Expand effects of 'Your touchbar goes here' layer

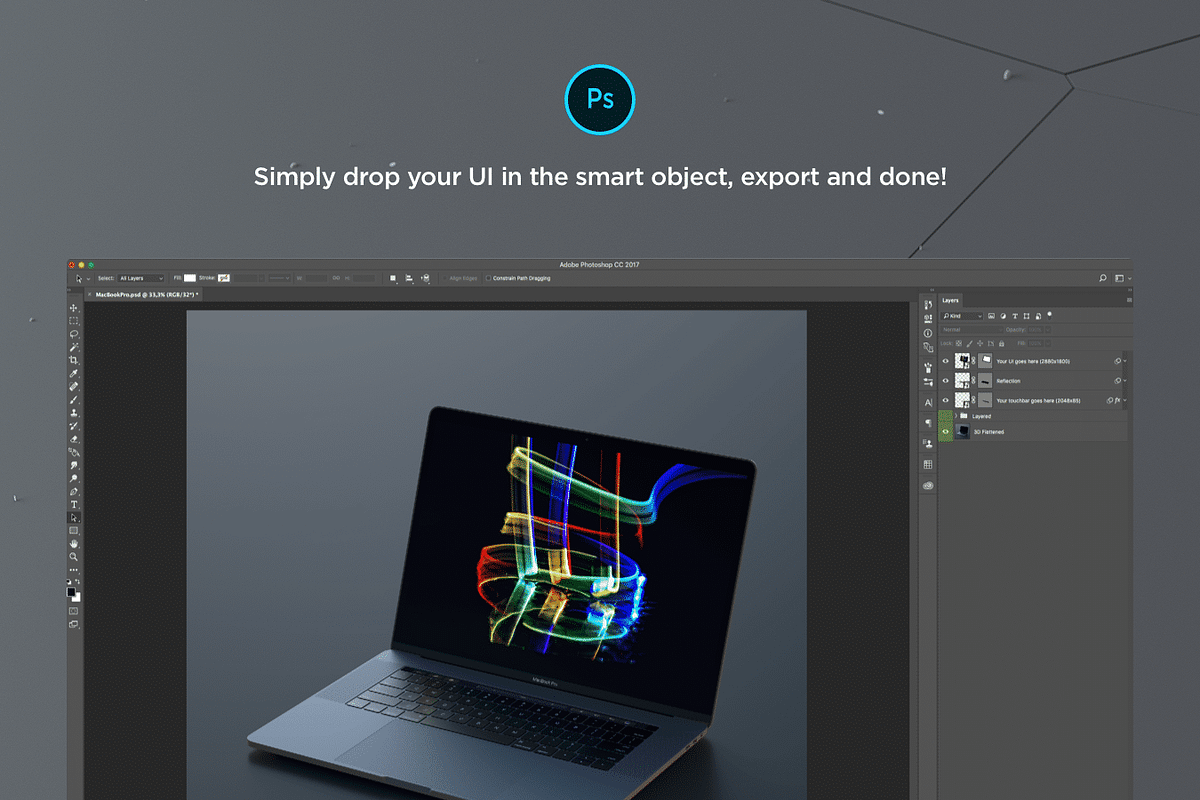pyautogui.click(x=1125, y=400)
